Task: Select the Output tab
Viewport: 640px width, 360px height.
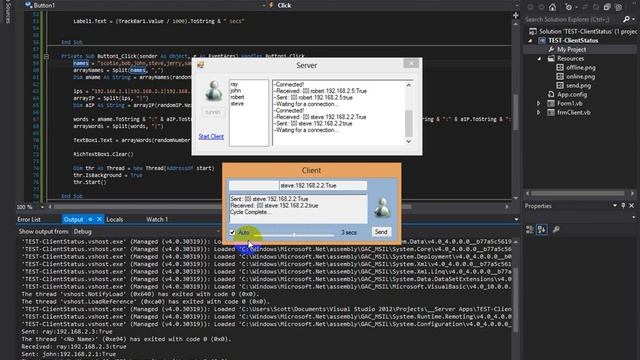Action: pyautogui.click(x=73, y=219)
